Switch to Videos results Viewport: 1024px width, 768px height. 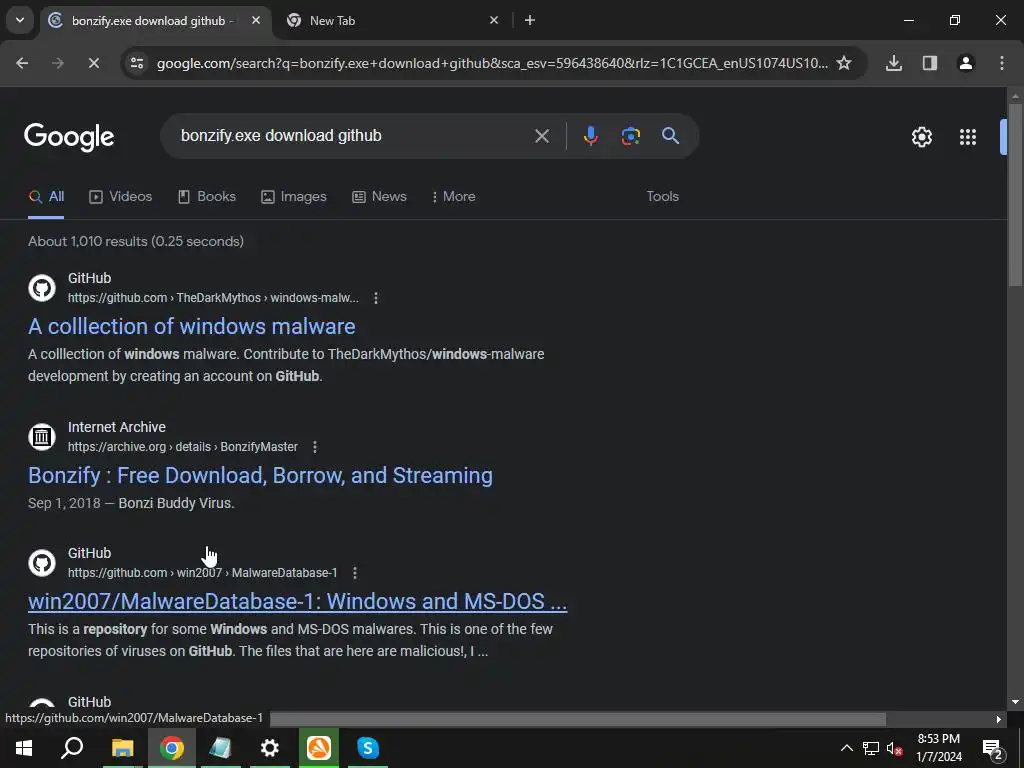(121, 197)
